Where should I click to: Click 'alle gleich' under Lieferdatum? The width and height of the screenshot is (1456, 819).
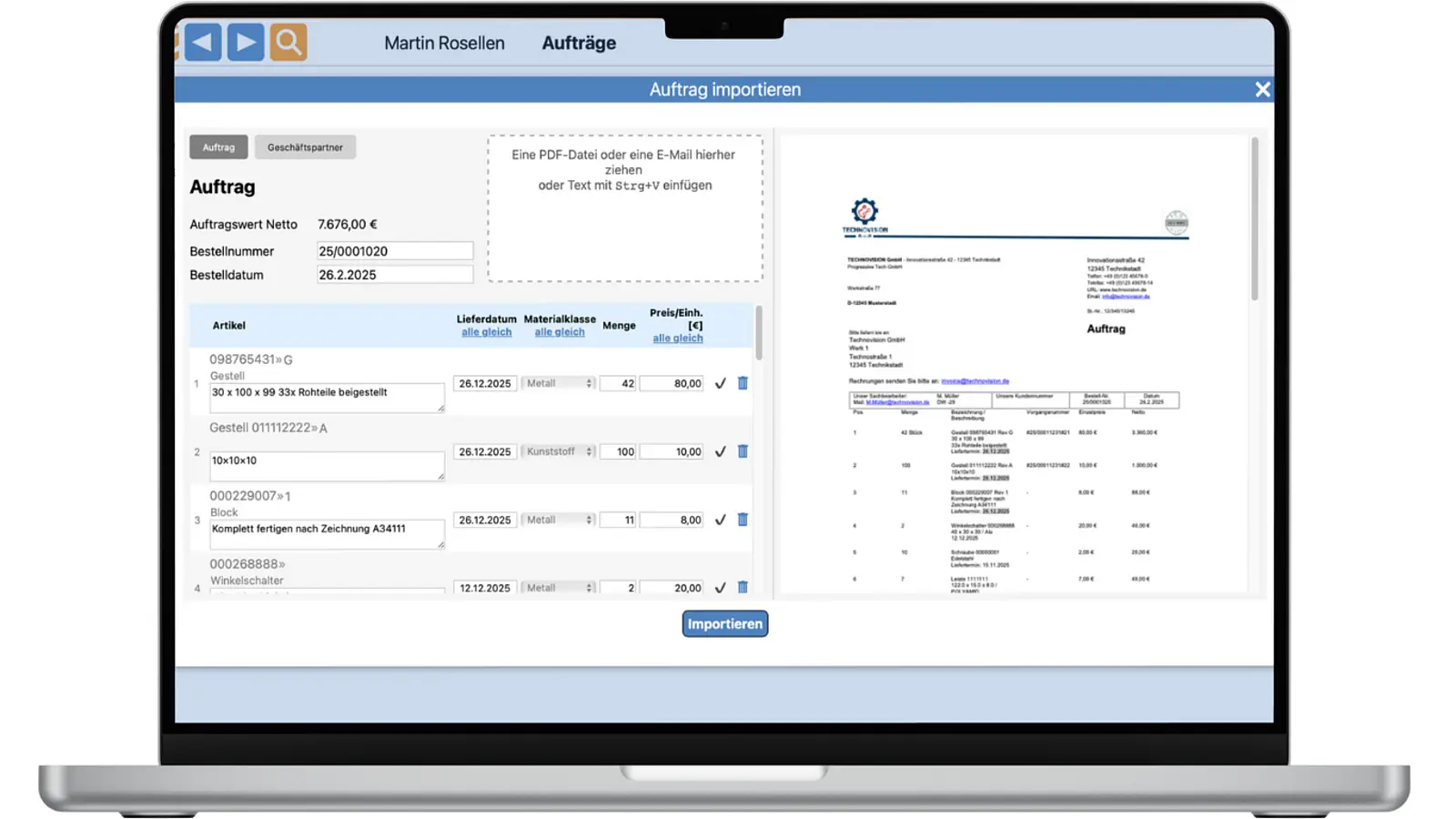[x=486, y=332]
